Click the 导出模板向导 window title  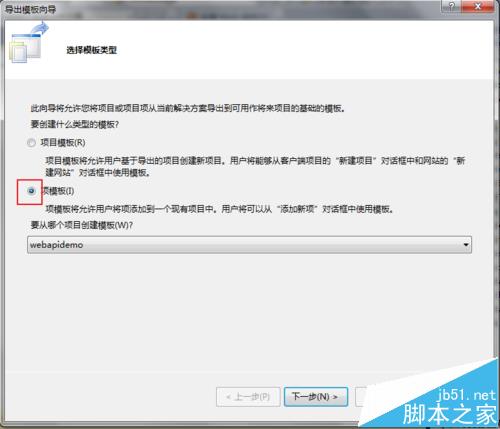[x=31, y=9]
